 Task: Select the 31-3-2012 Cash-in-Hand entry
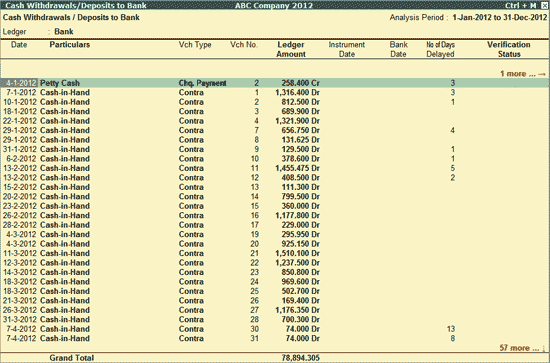275,320
